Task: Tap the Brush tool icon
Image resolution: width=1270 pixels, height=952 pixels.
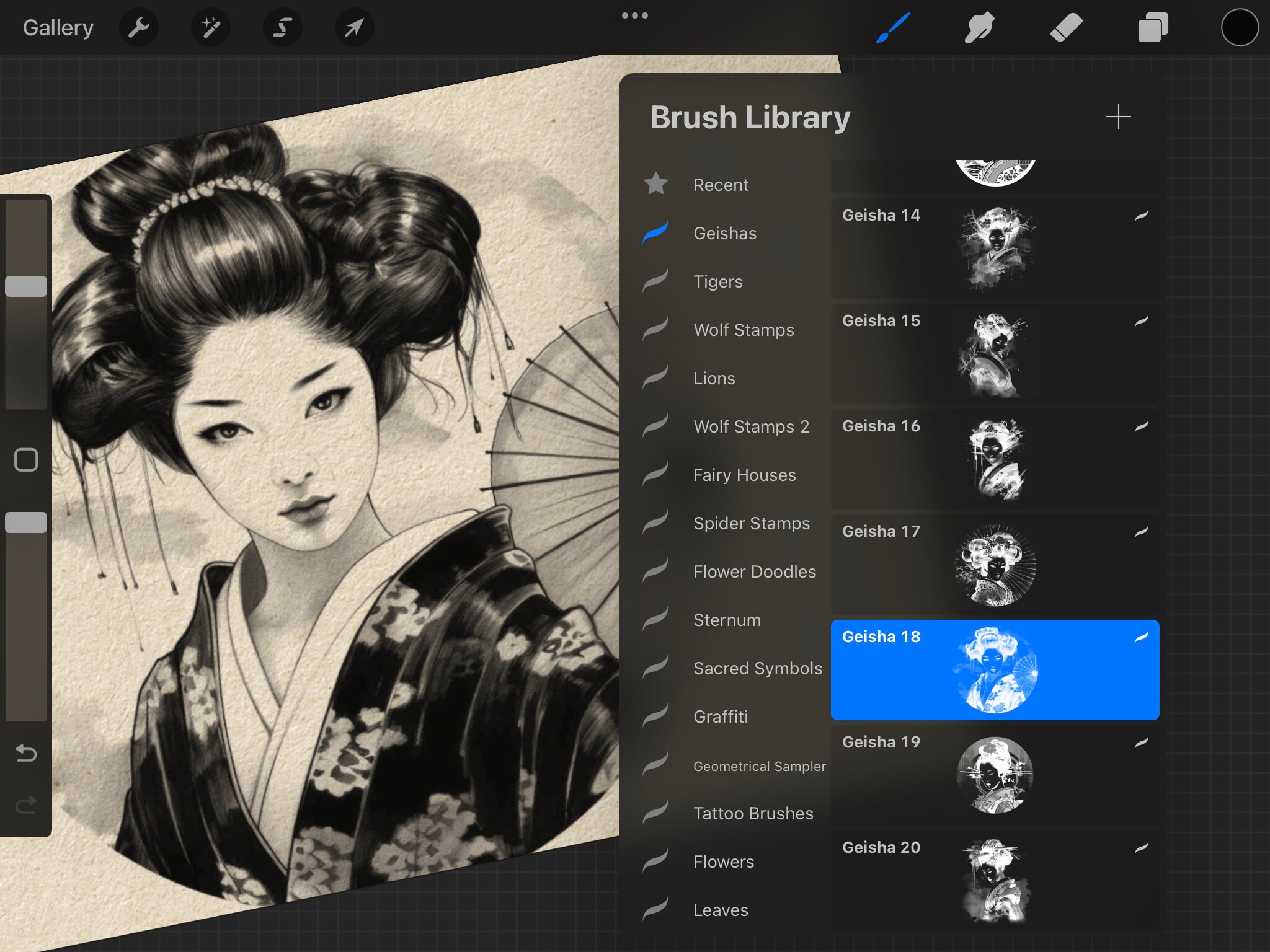Action: tap(893, 27)
